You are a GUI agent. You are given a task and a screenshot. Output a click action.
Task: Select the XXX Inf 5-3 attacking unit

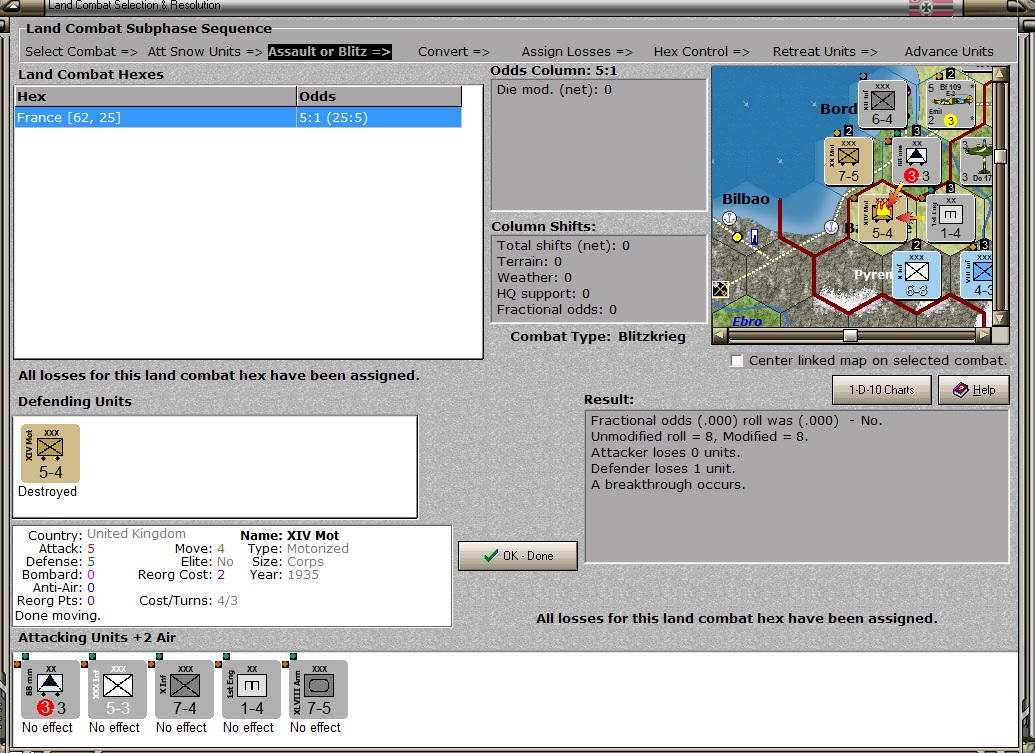(117, 690)
